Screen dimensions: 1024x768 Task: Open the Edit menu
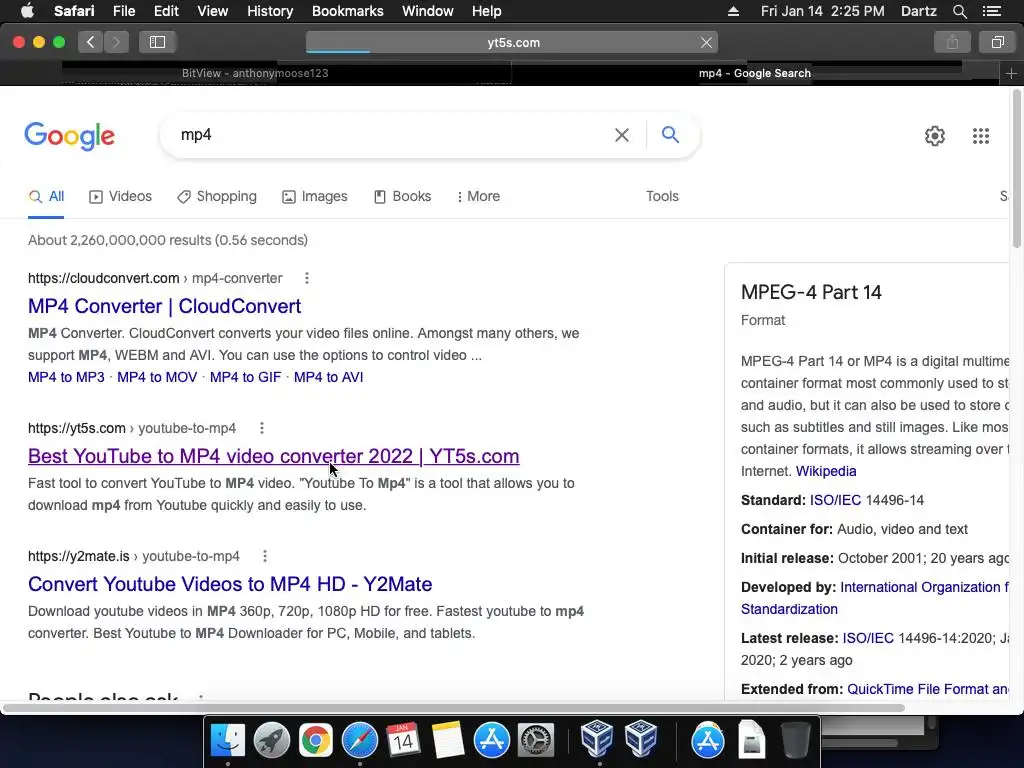(x=166, y=11)
